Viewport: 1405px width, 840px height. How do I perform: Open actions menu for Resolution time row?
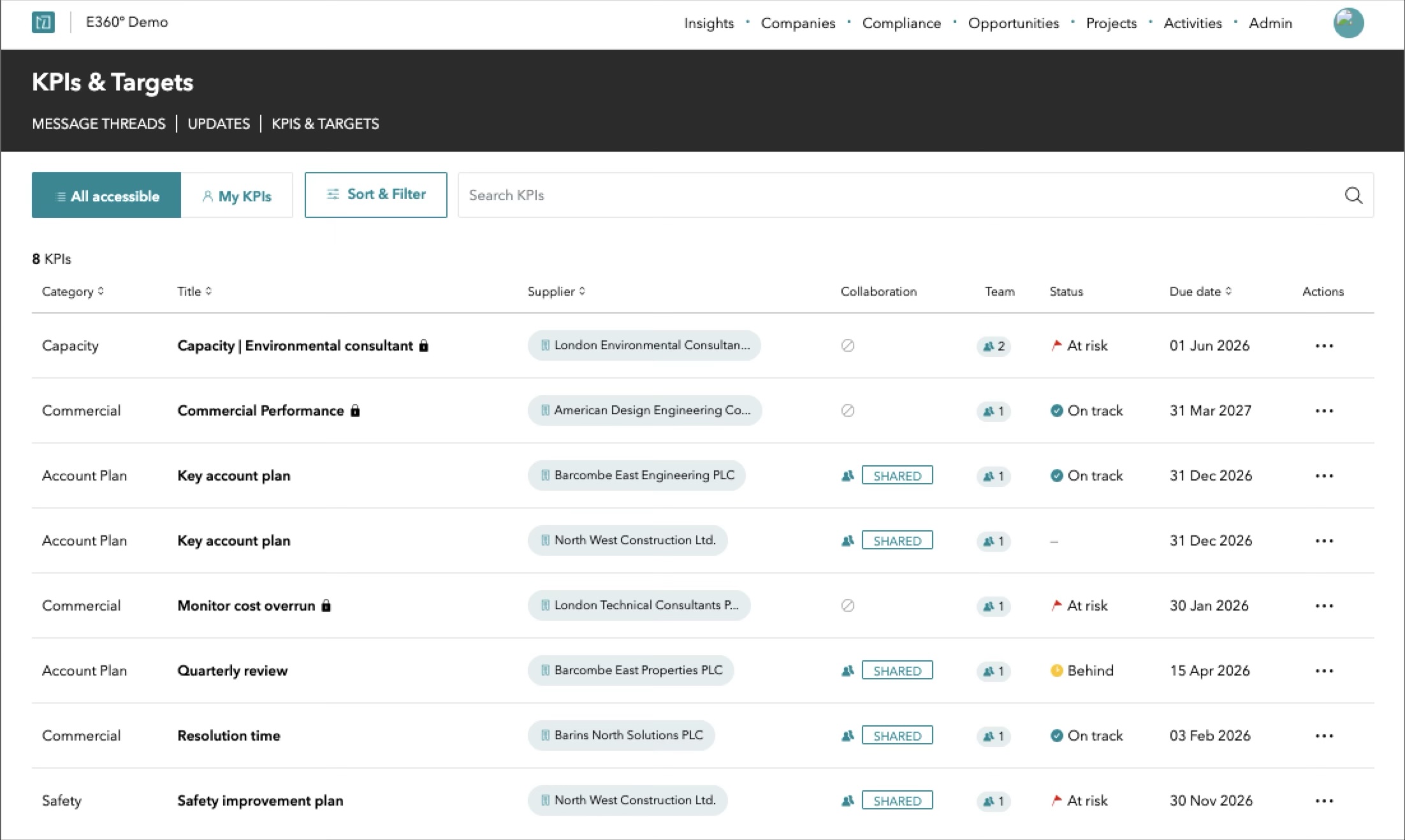[1324, 736]
